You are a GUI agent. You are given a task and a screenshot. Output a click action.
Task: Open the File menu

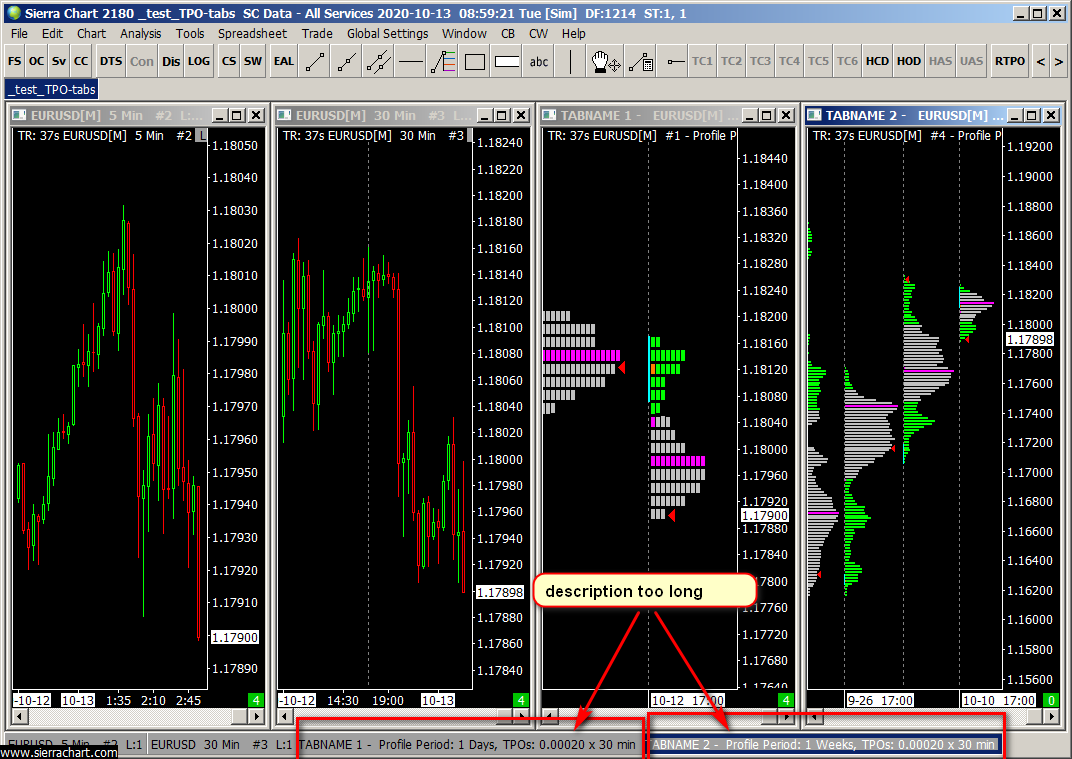click(19, 34)
